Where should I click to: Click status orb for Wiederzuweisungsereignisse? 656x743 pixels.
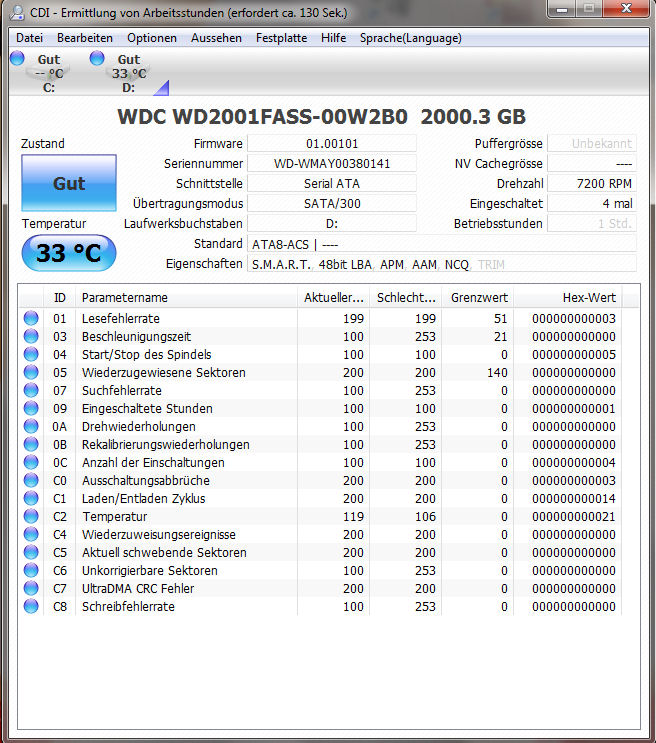point(31,534)
